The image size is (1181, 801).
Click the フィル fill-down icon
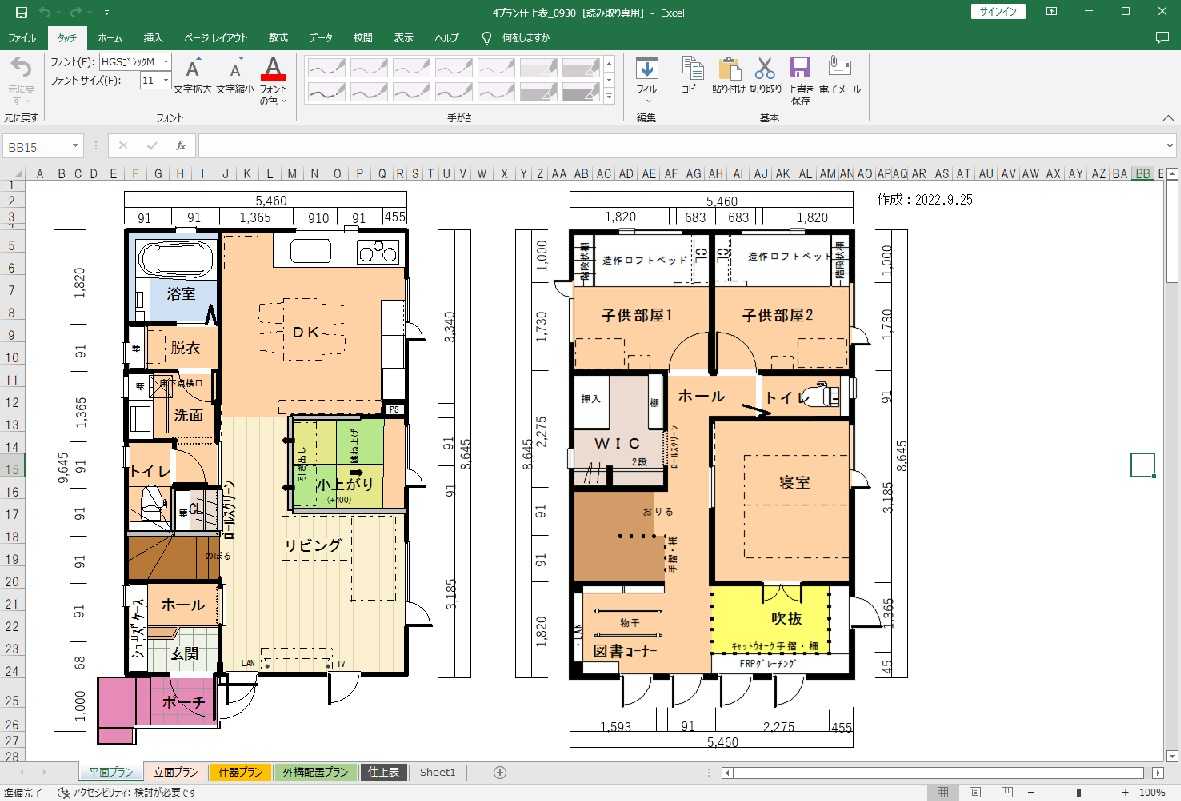(646, 68)
